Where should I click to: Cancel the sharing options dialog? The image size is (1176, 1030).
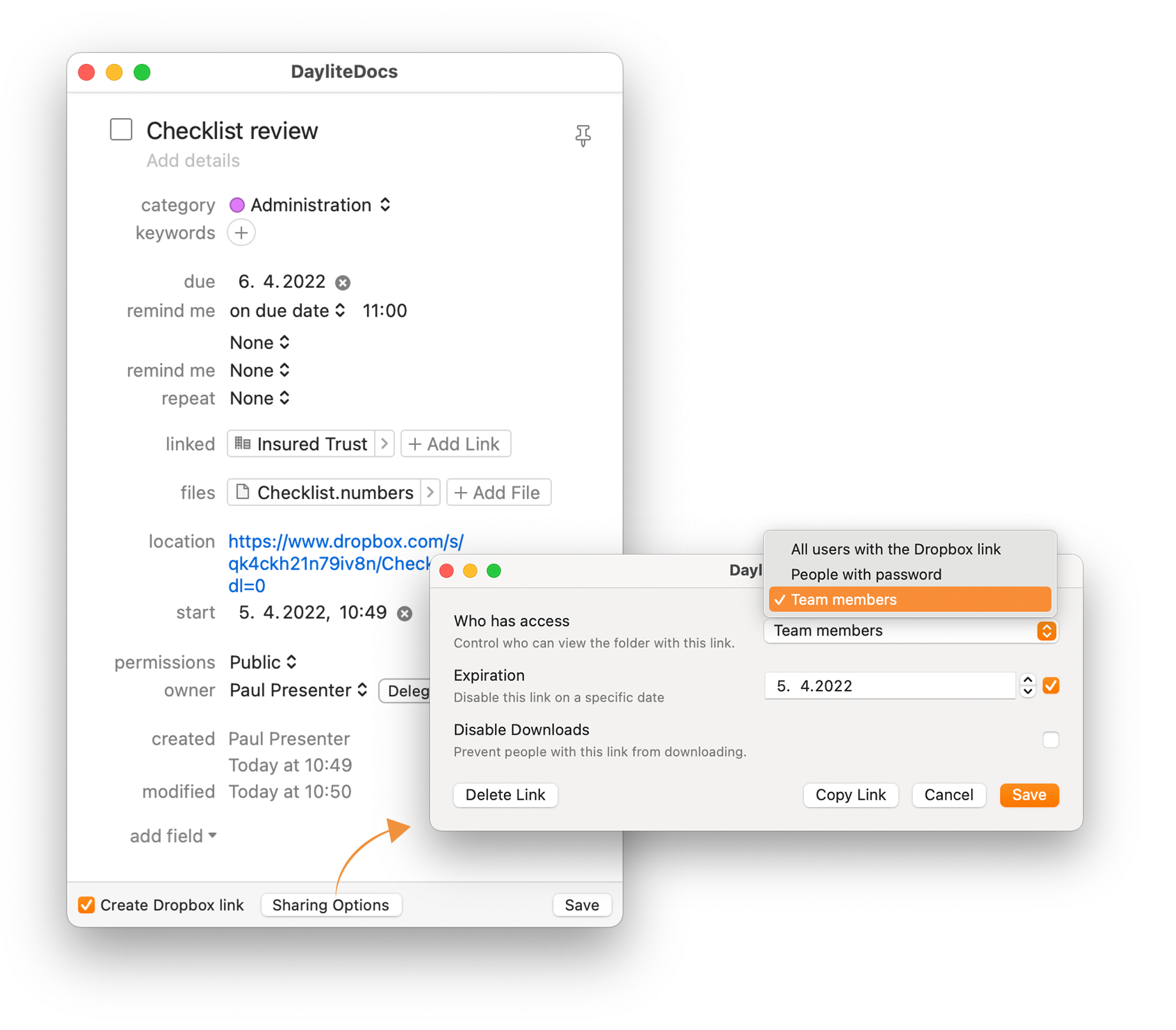click(949, 795)
